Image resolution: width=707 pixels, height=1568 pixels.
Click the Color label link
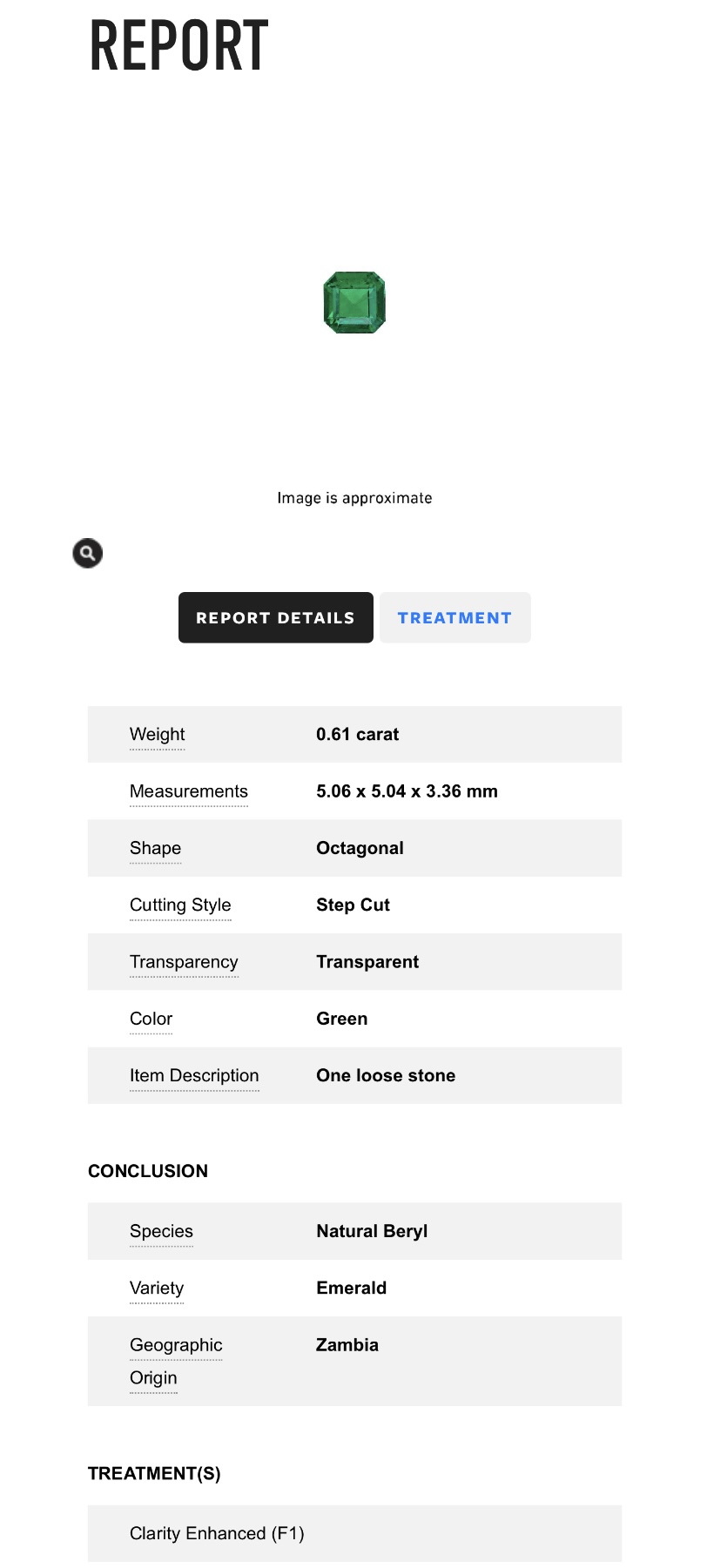(x=151, y=1019)
